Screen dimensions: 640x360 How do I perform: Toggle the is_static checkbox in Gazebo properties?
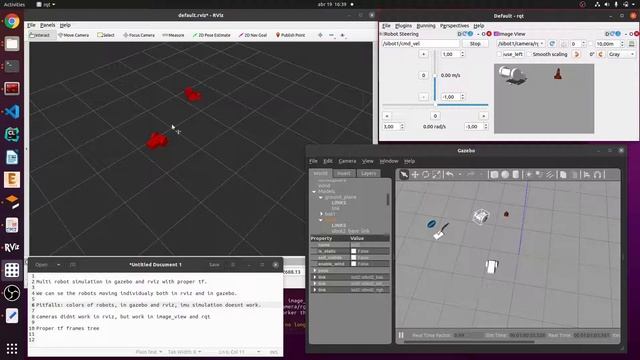(x=353, y=251)
